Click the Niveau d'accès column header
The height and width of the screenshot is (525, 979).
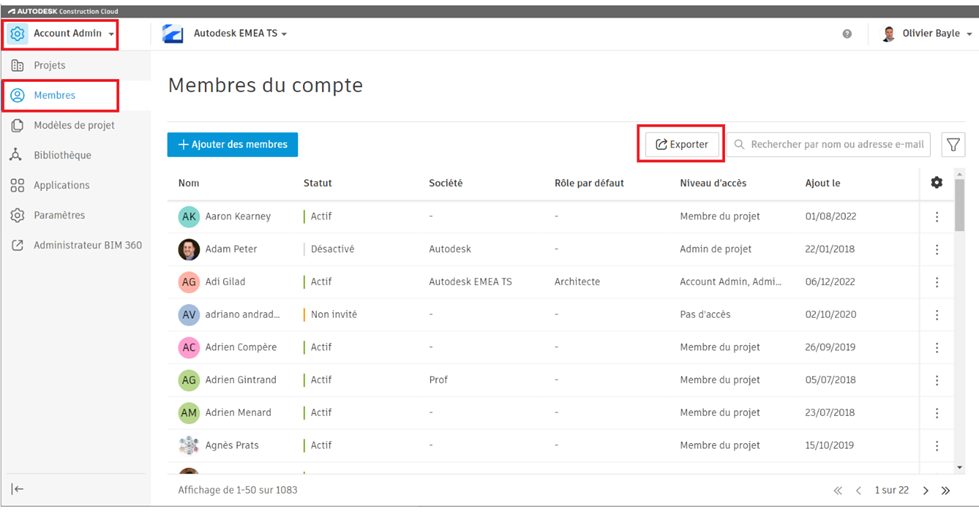(x=713, y=183)
